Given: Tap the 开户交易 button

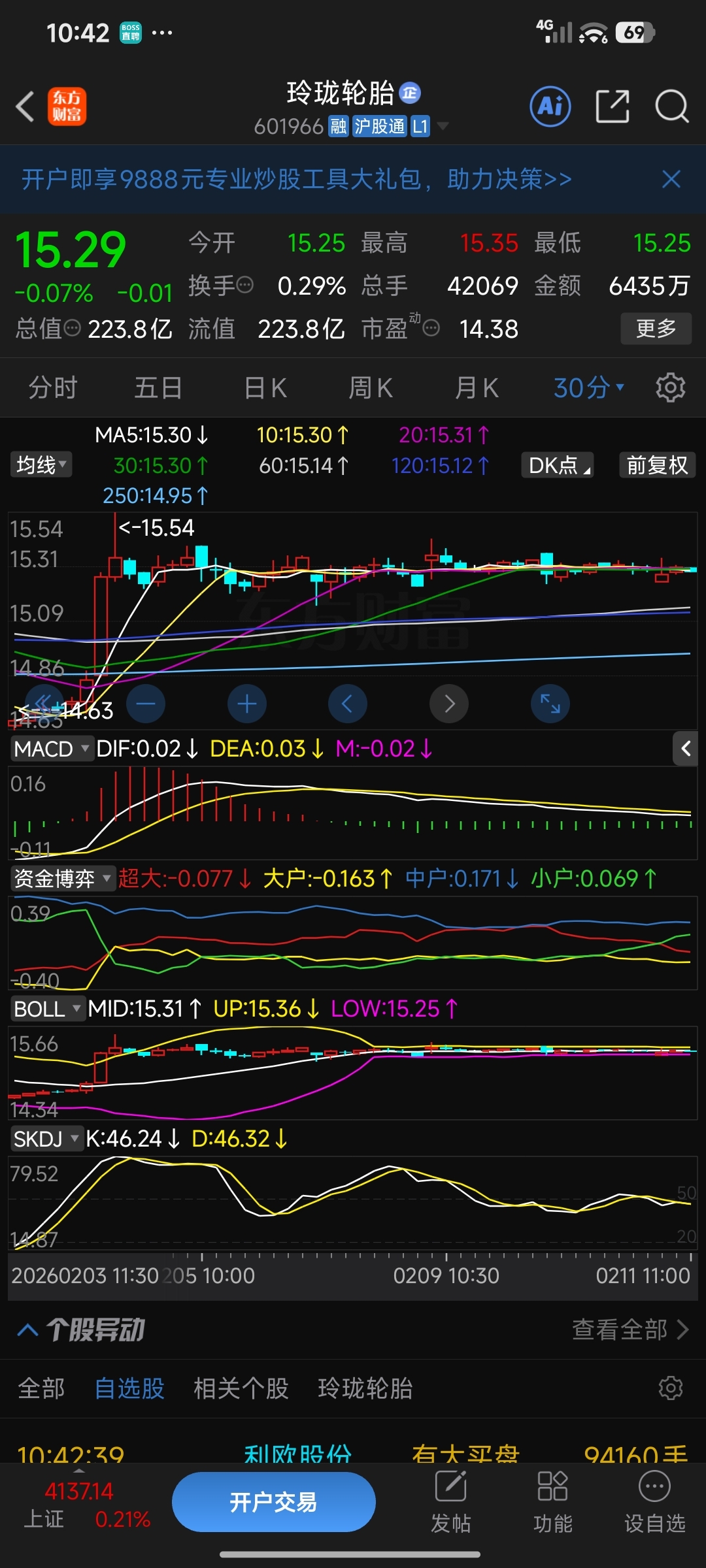Looking at the screenshot, I should [x=274, y=1502].
